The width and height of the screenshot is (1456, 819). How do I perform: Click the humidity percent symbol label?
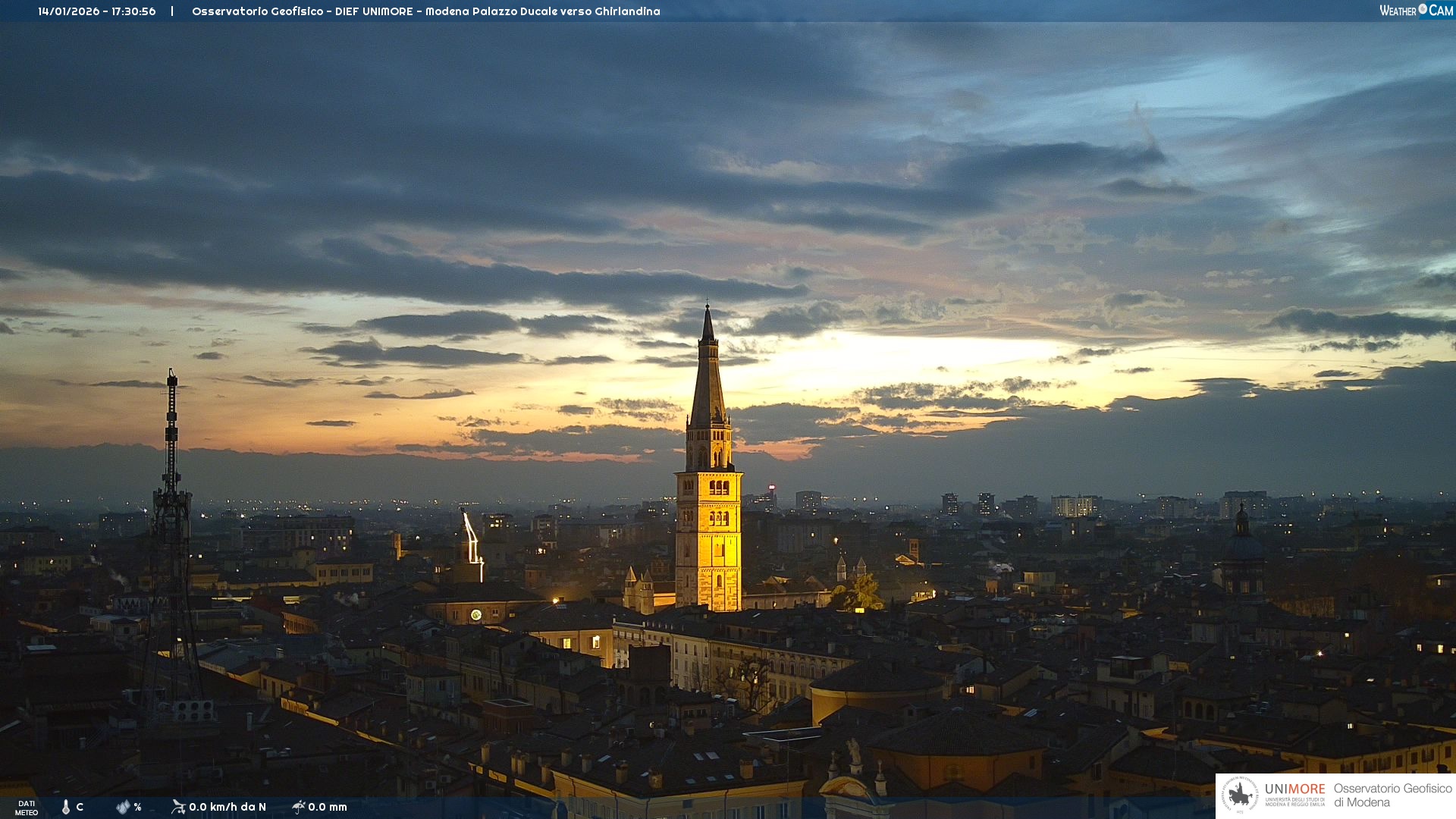click(x=137, y=807)
